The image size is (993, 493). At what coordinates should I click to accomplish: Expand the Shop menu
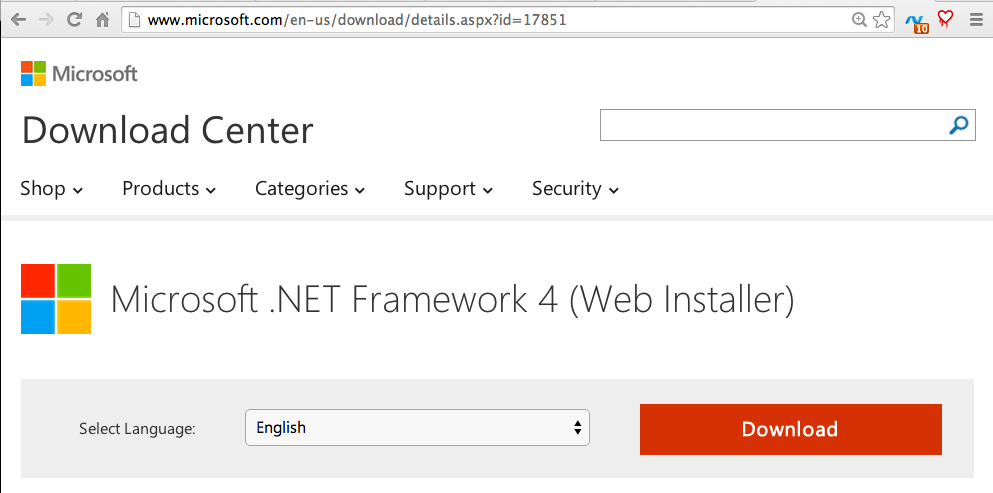point(52,189)
